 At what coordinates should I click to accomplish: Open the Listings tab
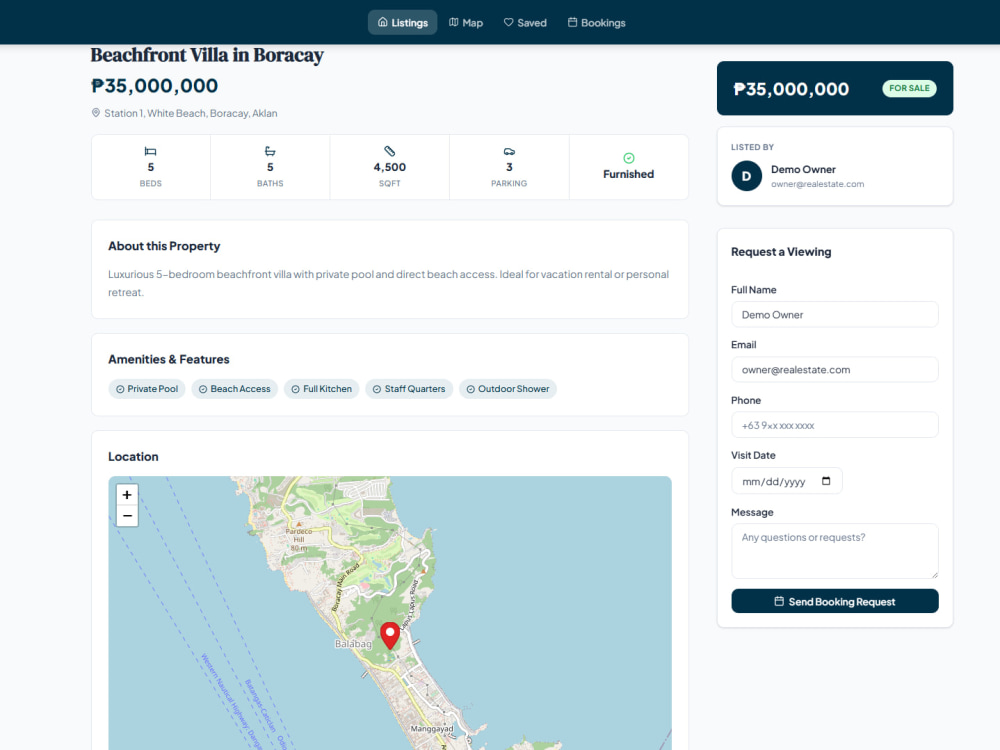point(402,22)
